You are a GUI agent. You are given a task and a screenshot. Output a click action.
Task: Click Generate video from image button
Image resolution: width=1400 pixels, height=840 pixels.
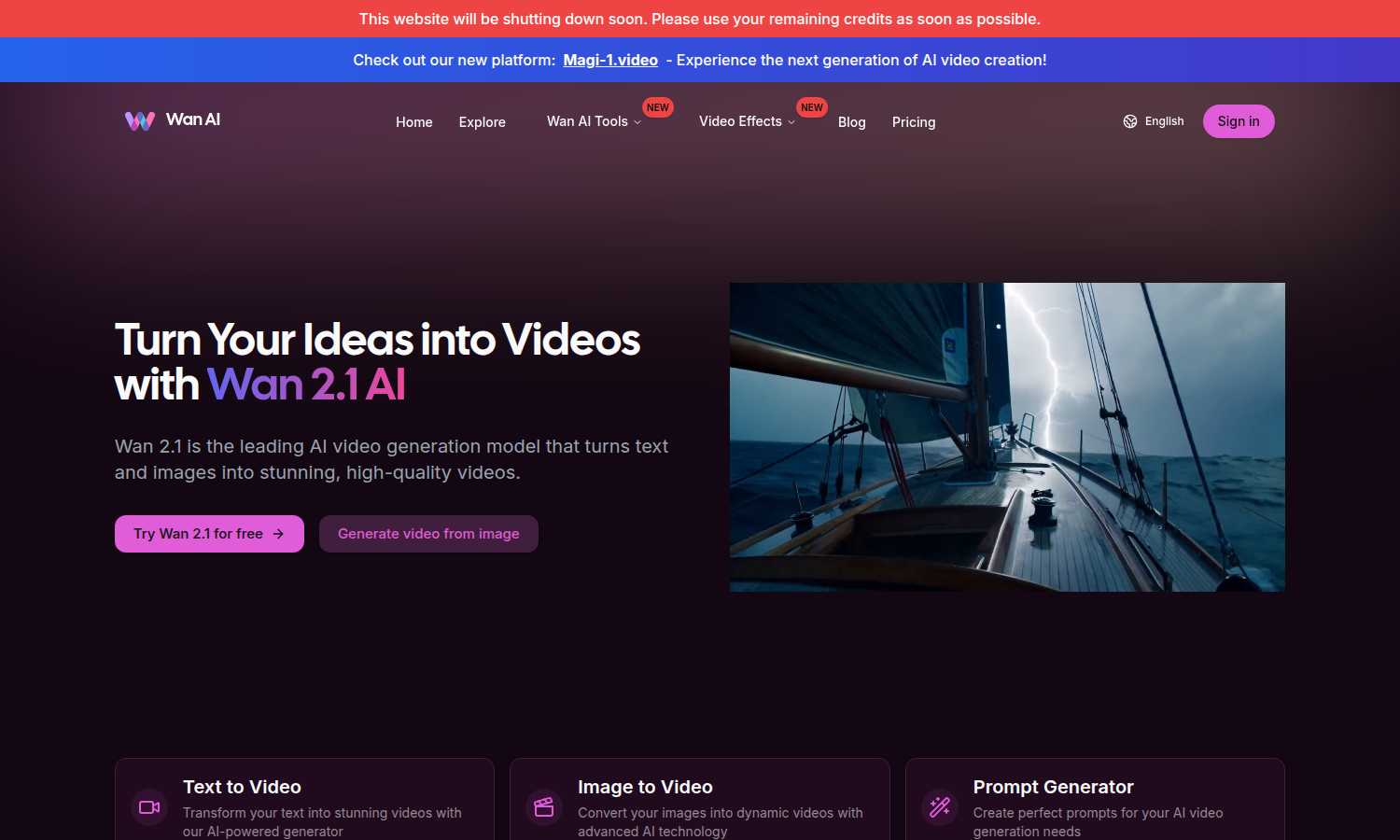[x=428, y=534]
